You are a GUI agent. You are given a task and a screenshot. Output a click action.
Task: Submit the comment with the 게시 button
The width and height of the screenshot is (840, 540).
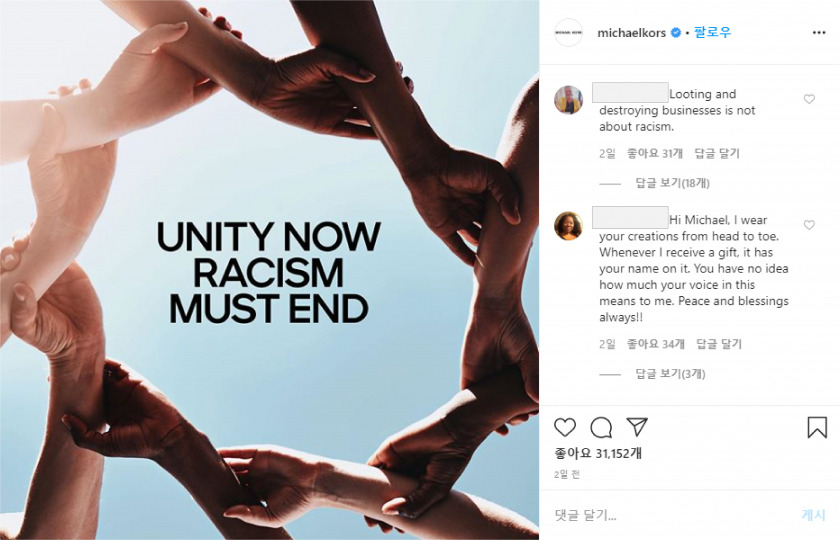point(813,515)
